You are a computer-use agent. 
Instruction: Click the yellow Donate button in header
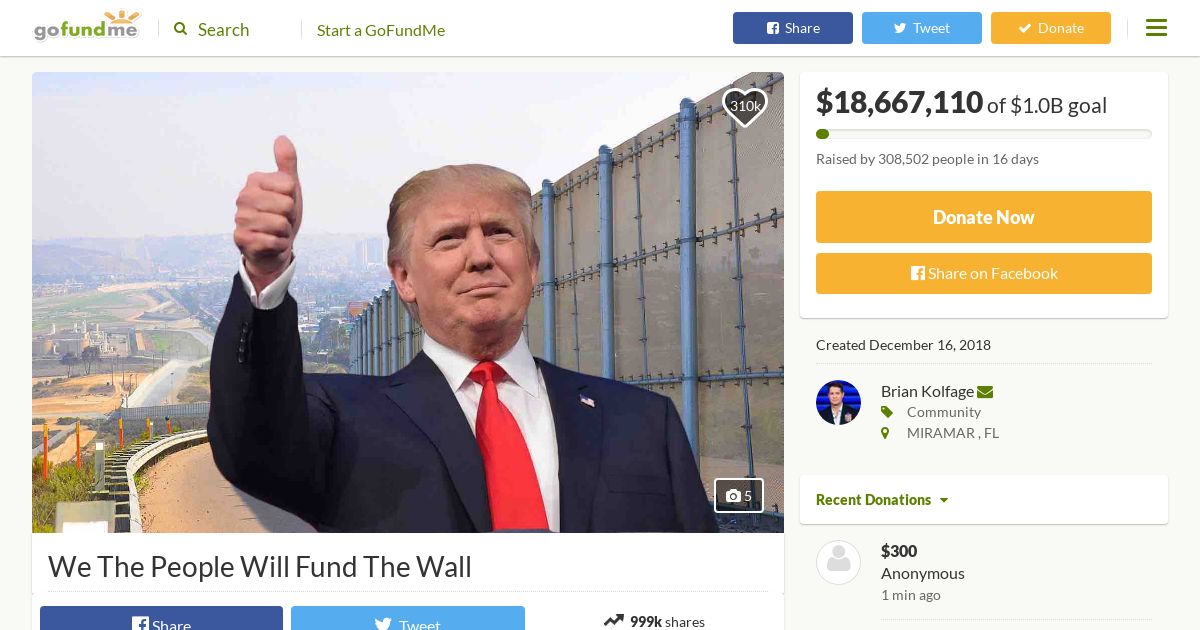click(1051, 28)
